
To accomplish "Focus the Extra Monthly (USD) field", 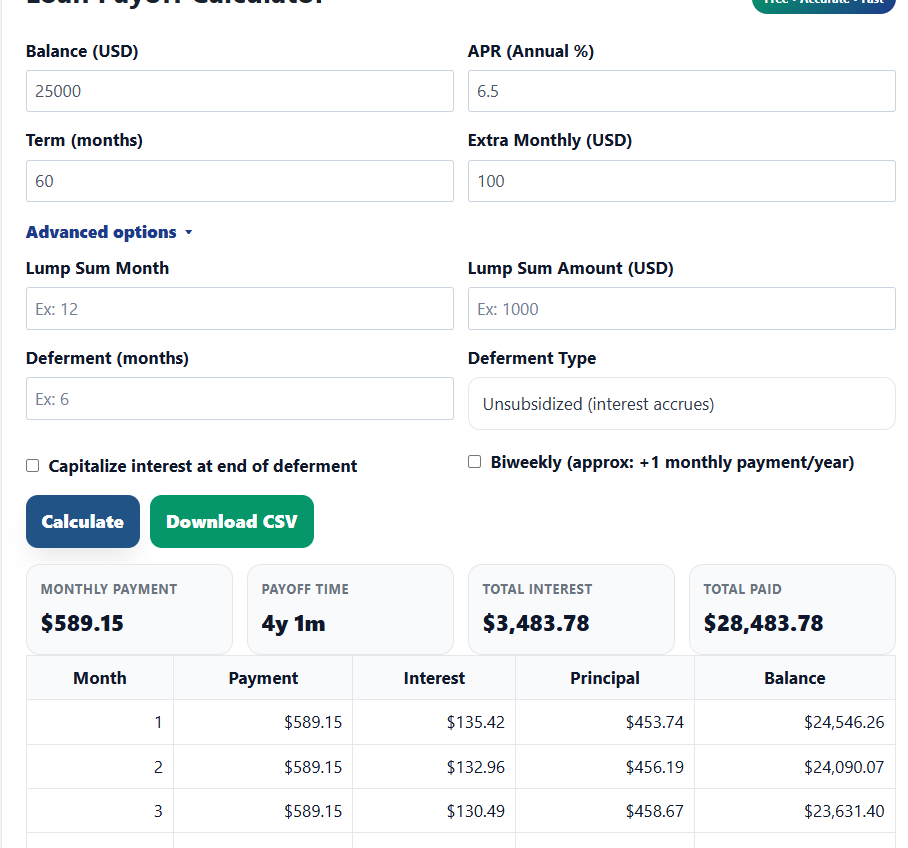I will click(x=681, y=181).
